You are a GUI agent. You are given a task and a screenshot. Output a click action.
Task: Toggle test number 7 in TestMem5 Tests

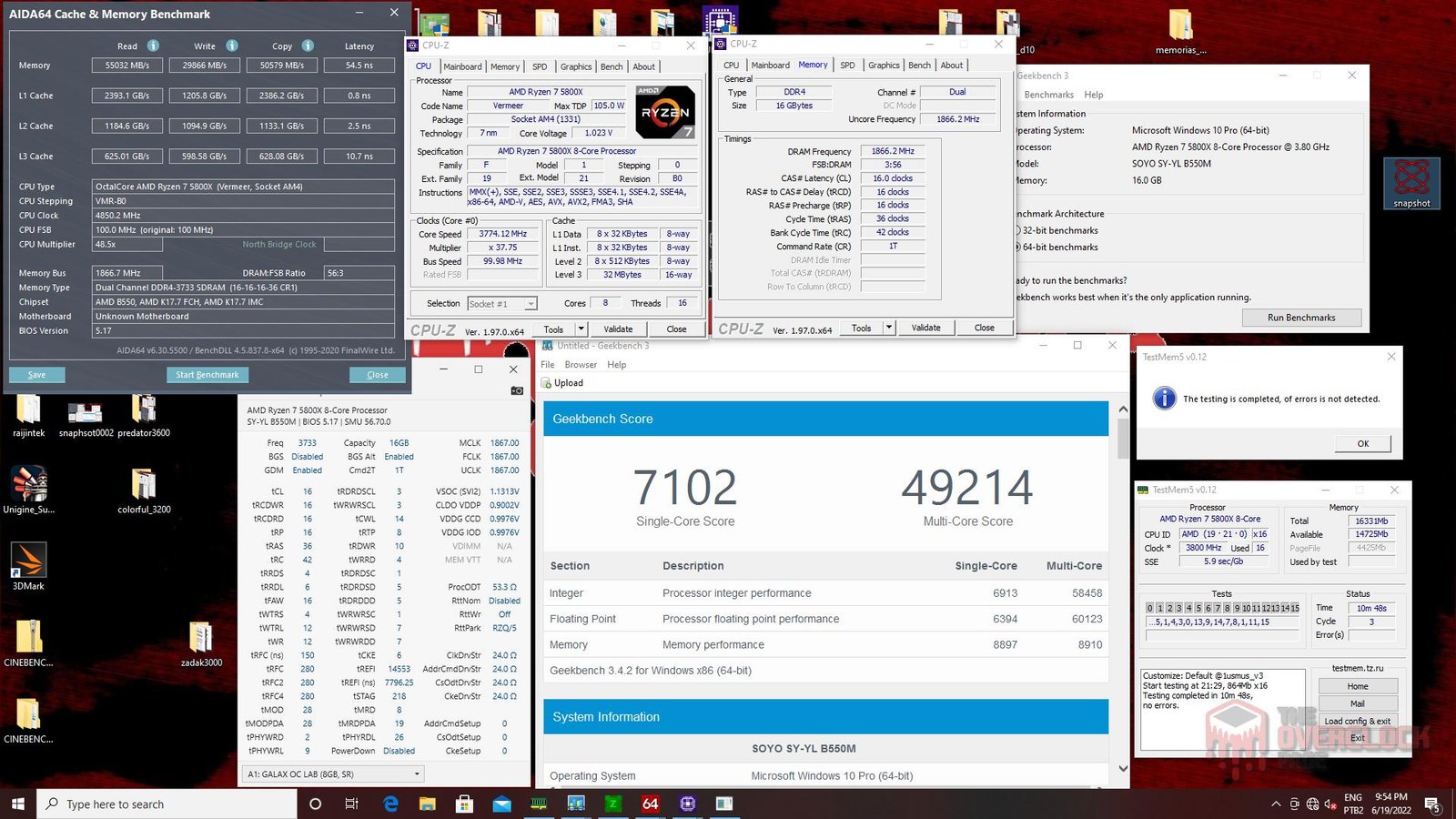click(1218, 608)
